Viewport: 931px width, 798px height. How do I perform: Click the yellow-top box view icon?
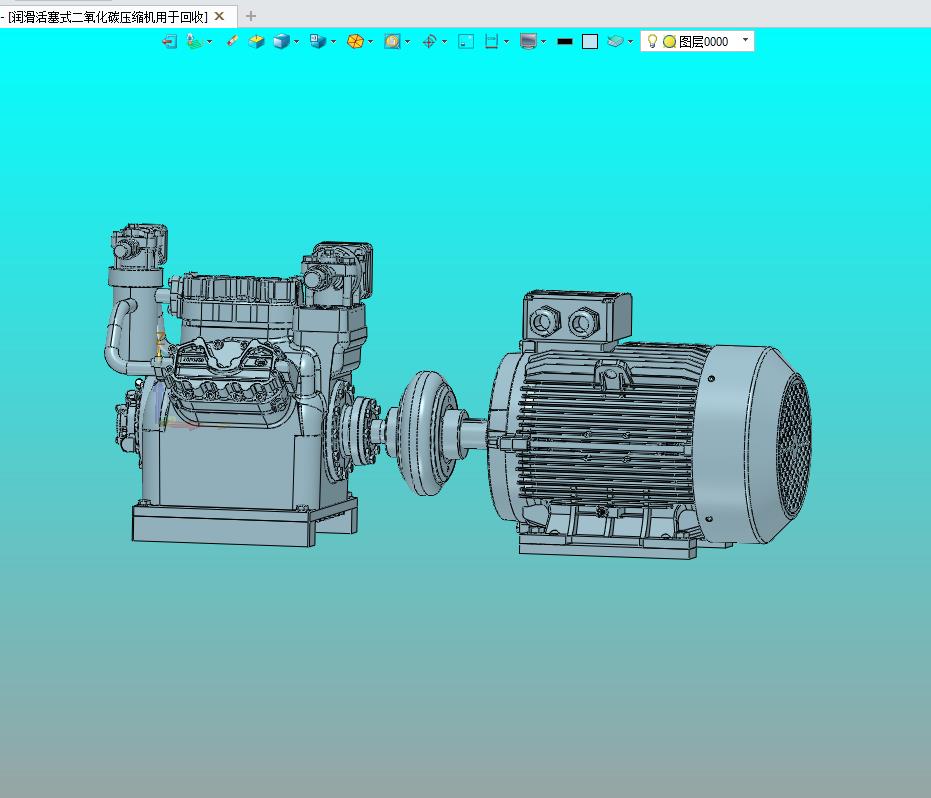tap(256, 42)
